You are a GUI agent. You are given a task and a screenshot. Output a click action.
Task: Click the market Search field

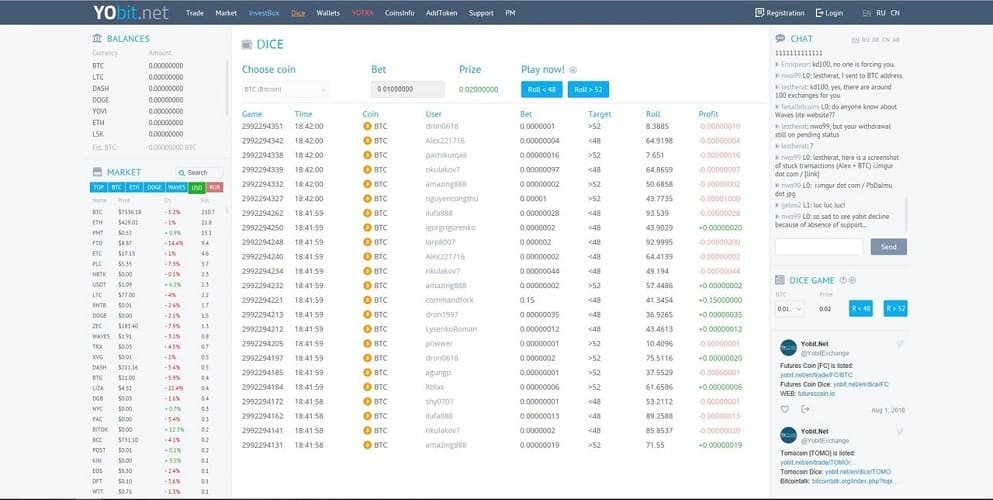pos(199,172)
